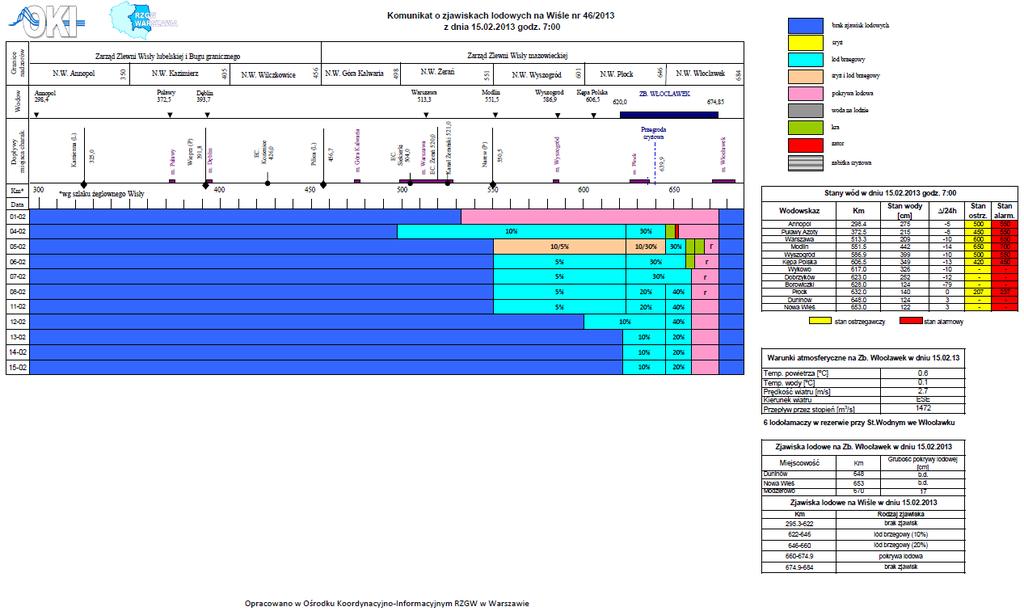Viewport: 1024px width, 611px height.
Task: Click the 'Temp. powietrza [°C]' row label
Action: tap(795, 373)
